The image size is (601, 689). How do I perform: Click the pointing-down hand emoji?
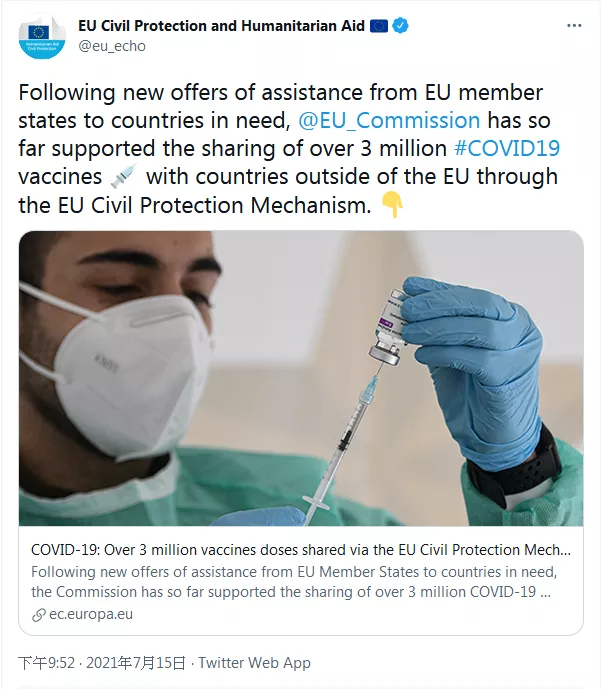392,204
